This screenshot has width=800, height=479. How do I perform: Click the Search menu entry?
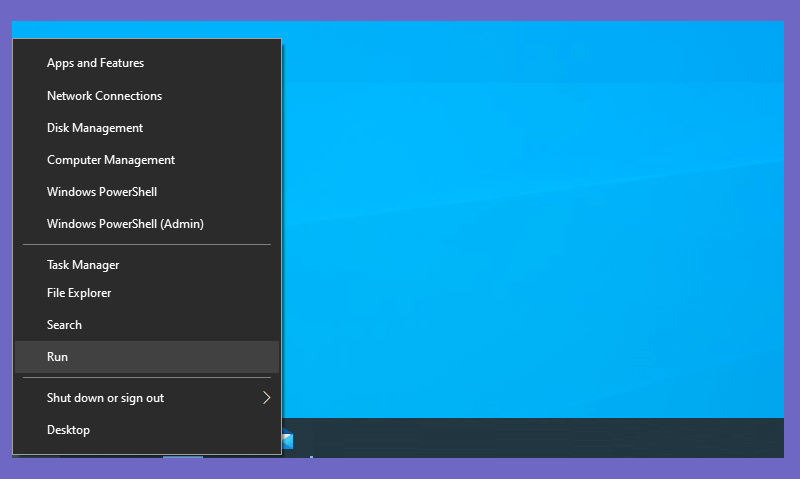pos(147,325)
